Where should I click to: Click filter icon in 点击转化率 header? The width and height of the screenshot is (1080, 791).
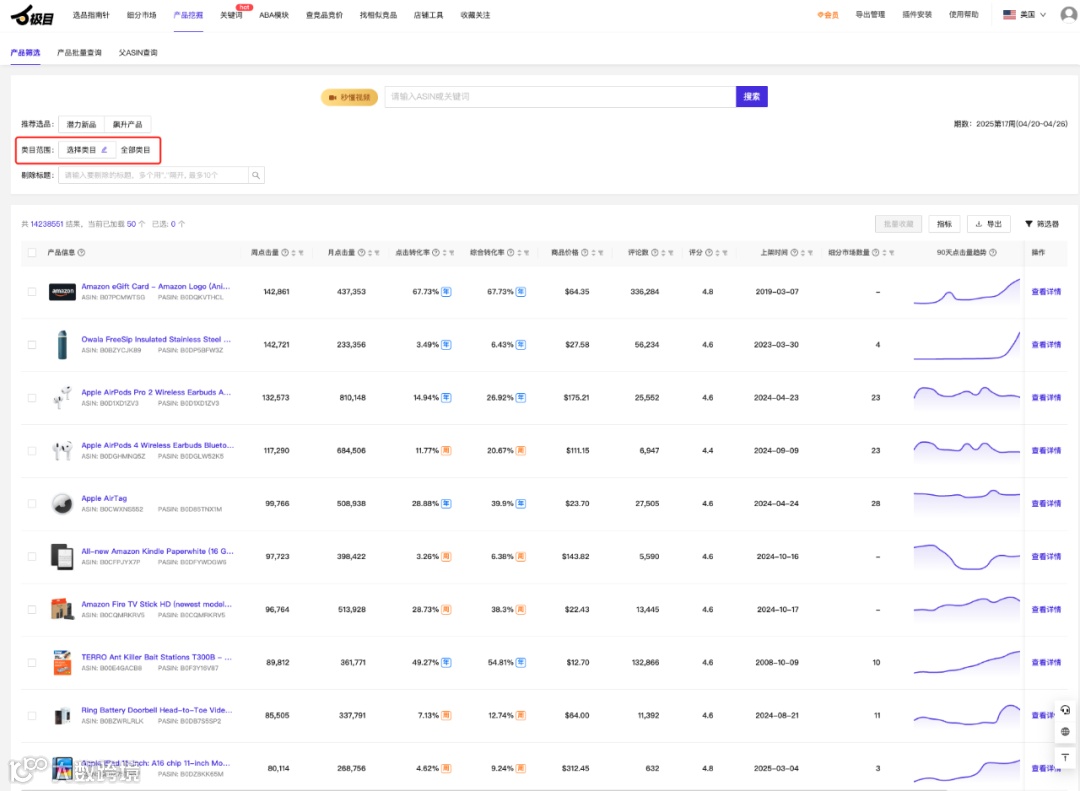click(452, 253)
